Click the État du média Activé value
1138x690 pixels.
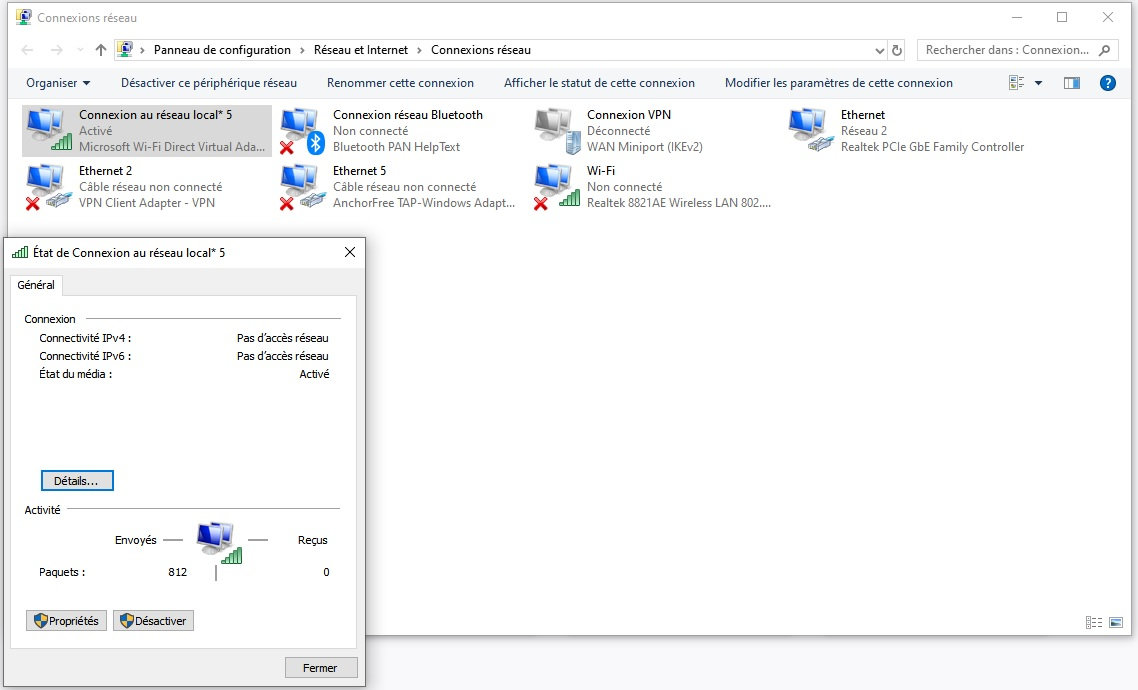click(314, 374)
